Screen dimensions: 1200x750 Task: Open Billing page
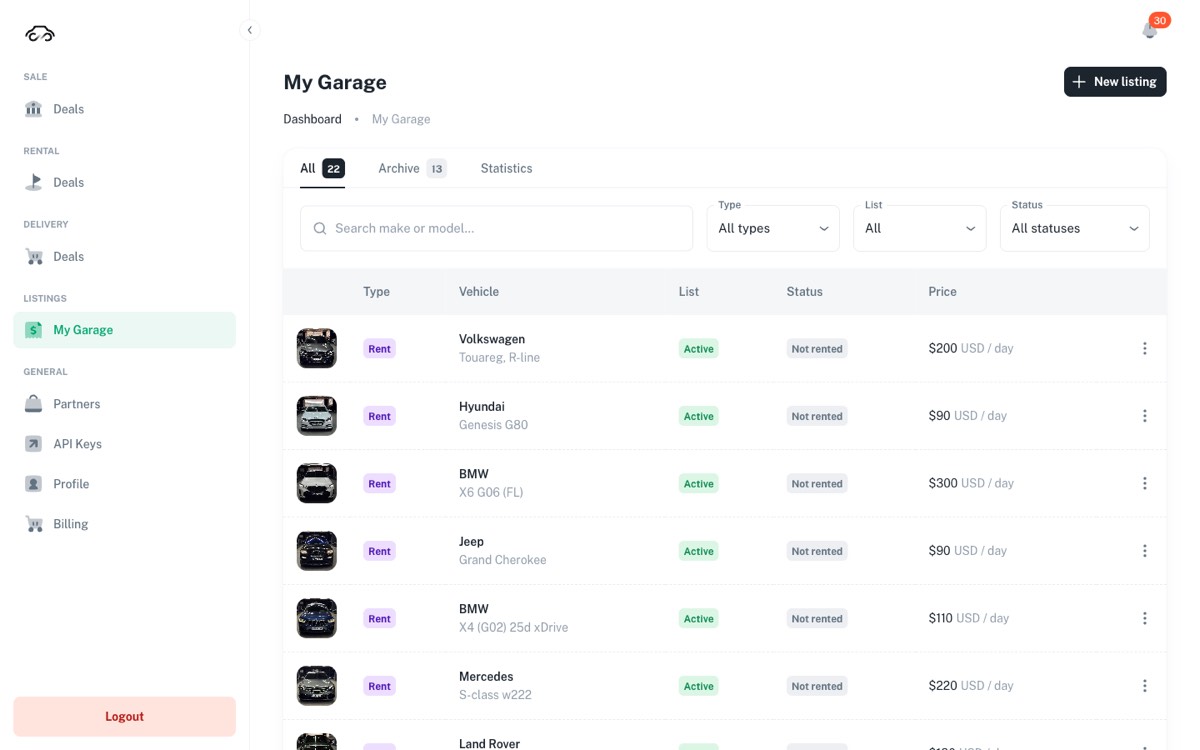125,524
